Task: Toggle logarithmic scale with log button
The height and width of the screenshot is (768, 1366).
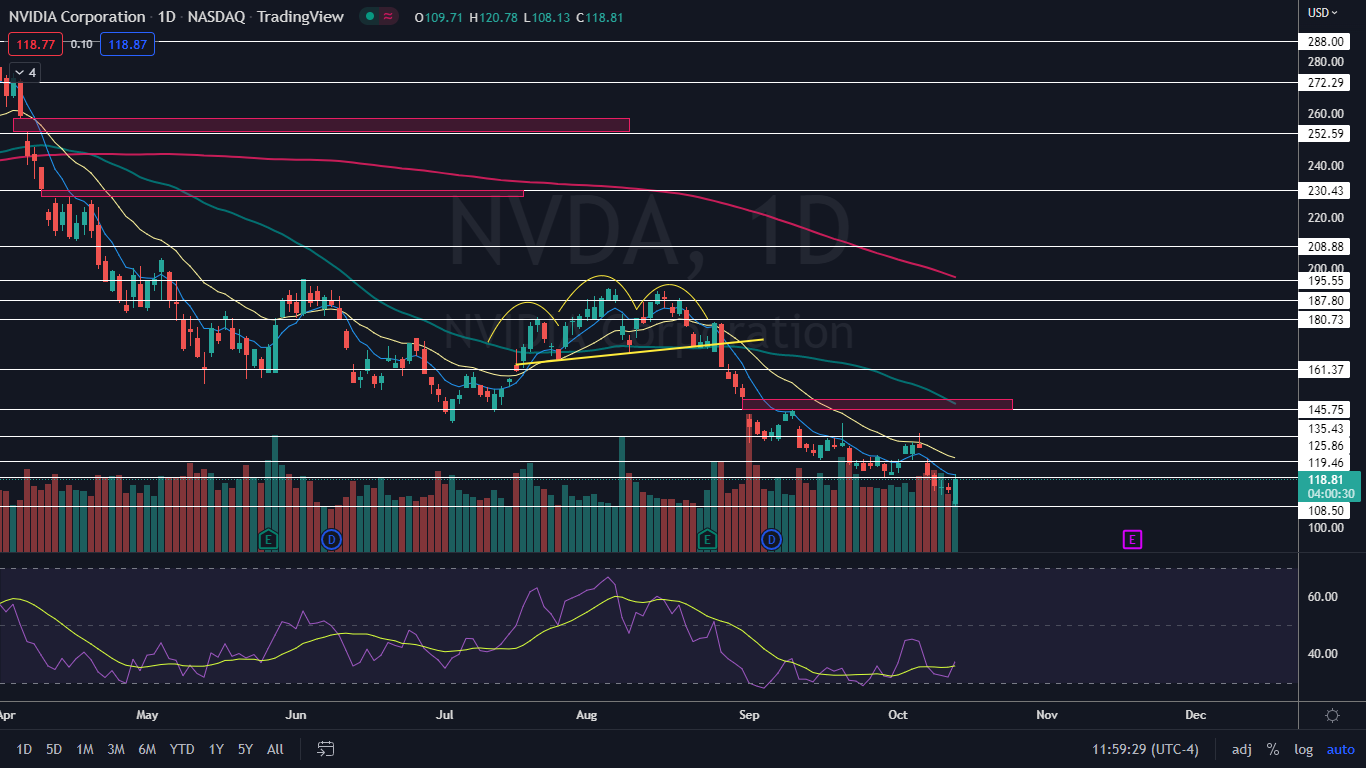Action: (1304, 749)
